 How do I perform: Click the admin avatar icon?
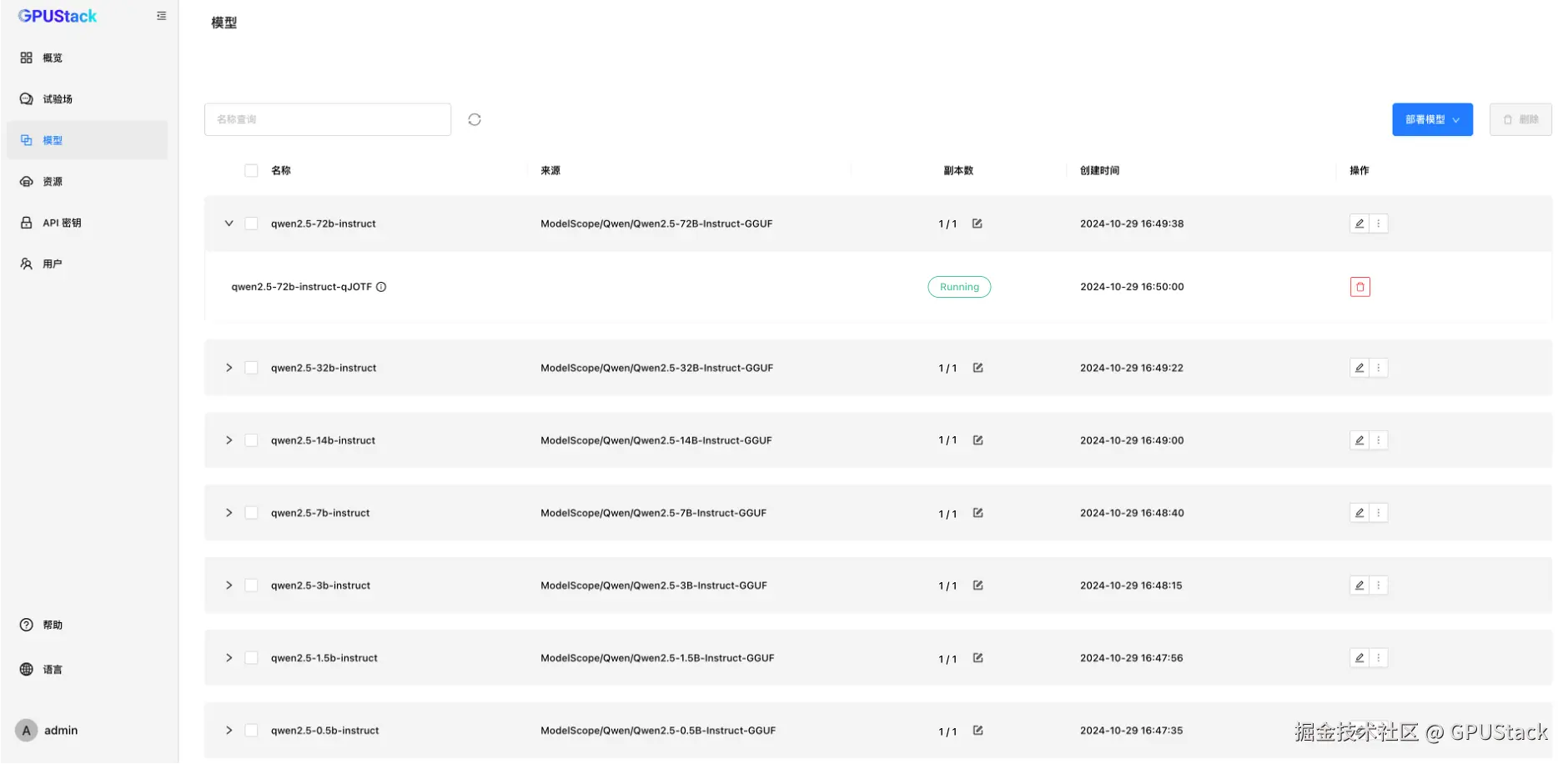click(x=27, y=731)
